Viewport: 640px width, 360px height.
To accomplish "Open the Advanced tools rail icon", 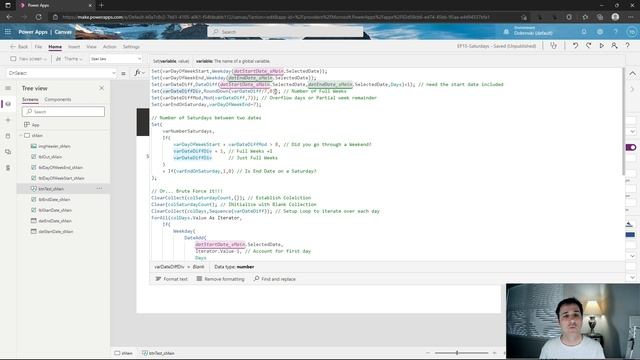I will click(8, 168).
